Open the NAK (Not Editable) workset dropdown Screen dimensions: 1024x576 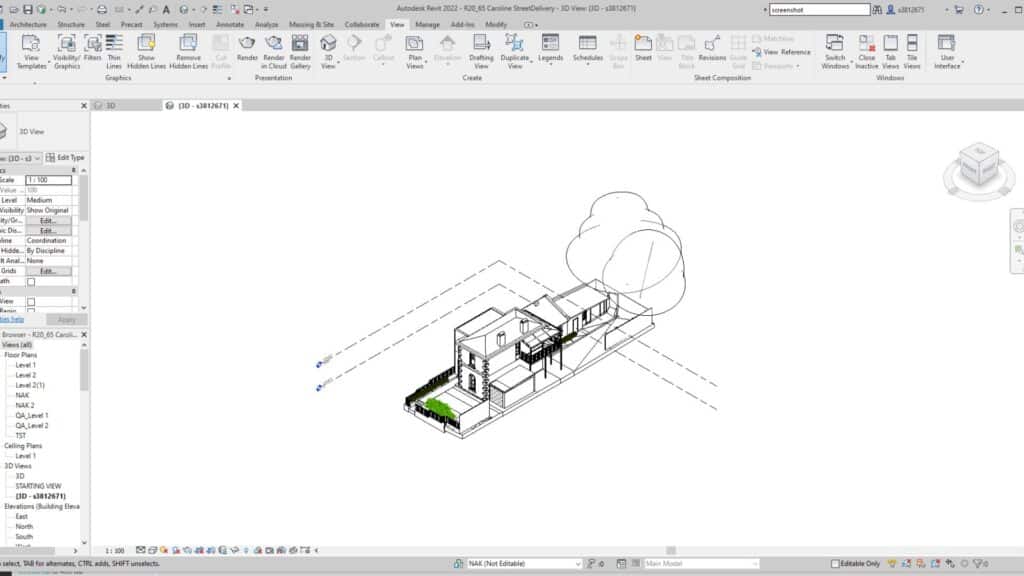tap(524, 564)
